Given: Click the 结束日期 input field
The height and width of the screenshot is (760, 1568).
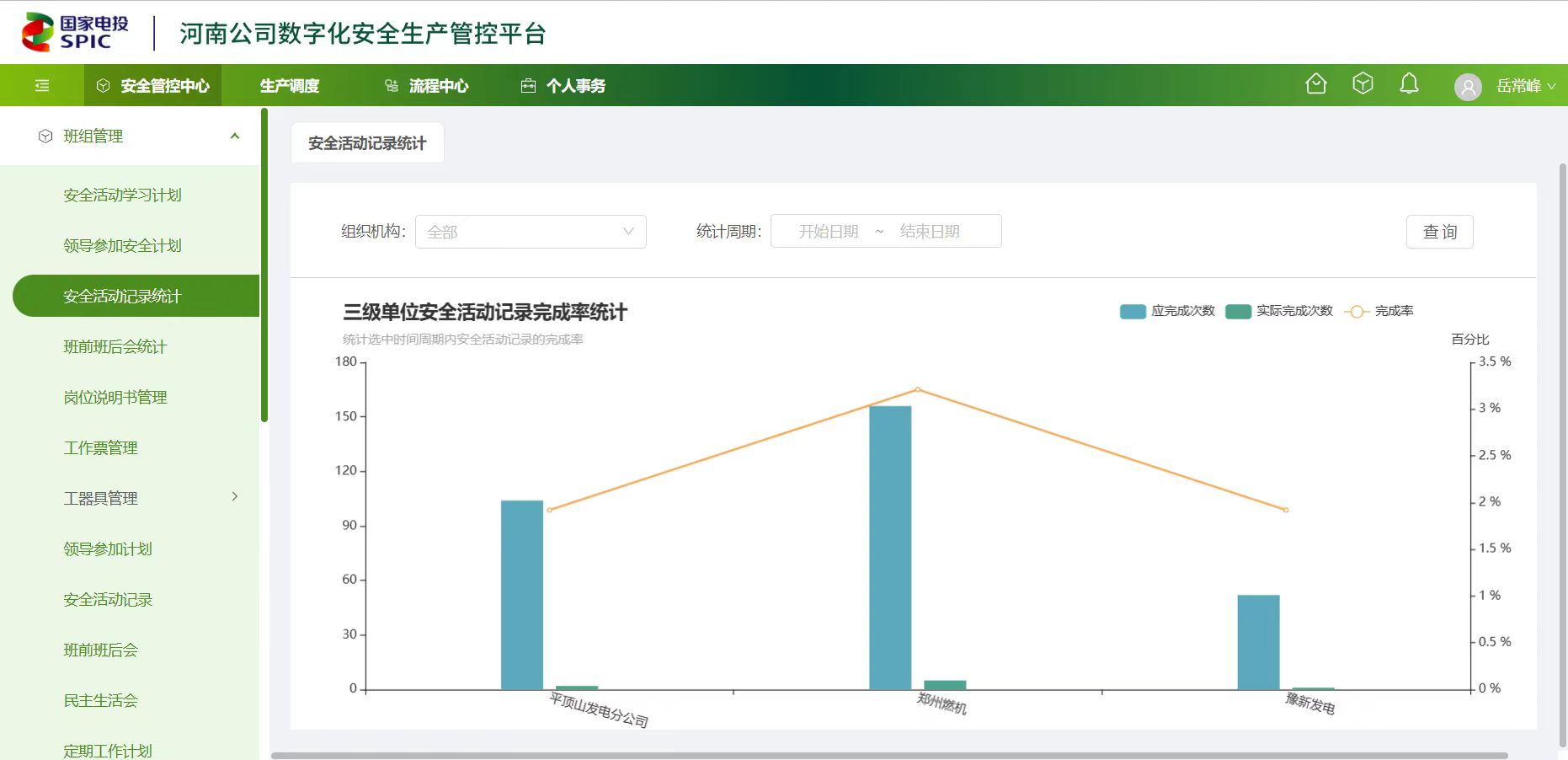Looking at the screenshot, I should [930, 232].
